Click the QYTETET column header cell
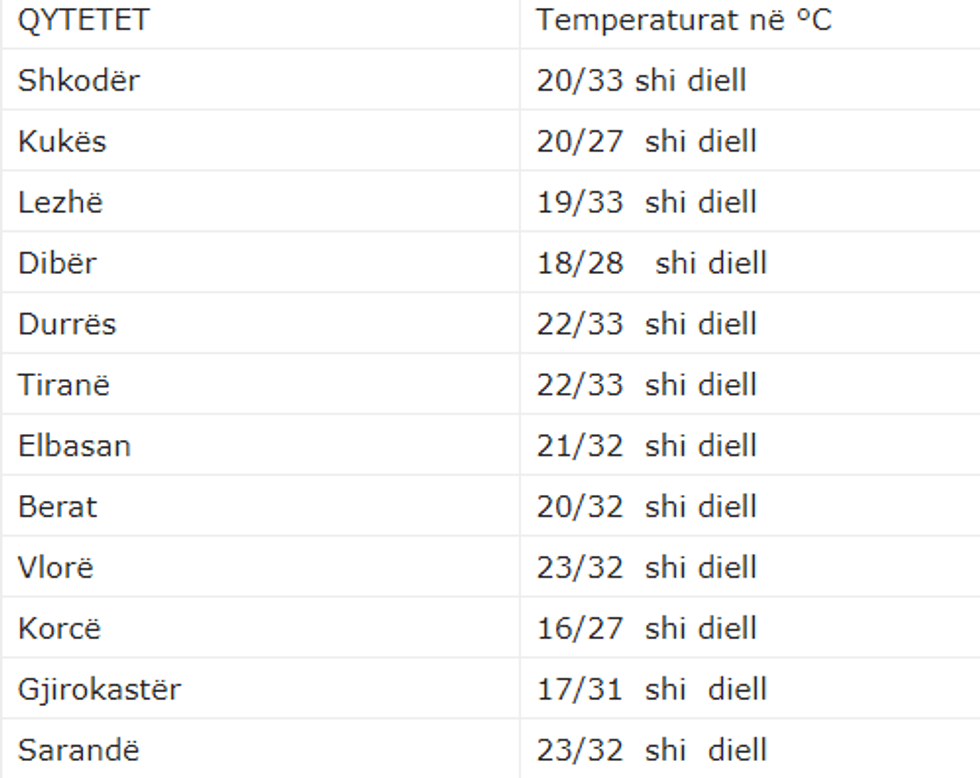The width and height of the screenshot is (980, 778). [x=83, y=20]
